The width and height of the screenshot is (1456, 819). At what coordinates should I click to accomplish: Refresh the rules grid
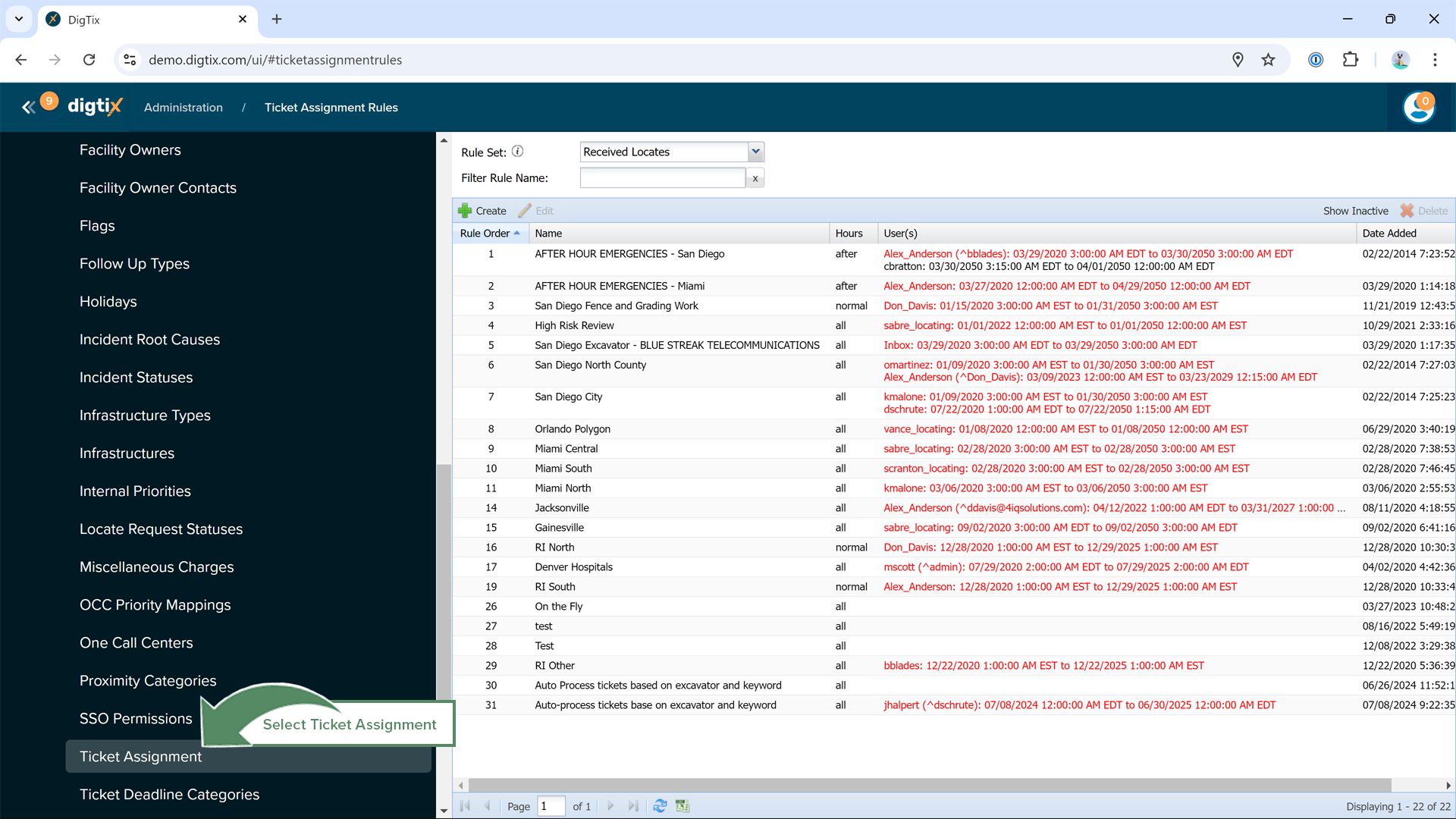(x=660, y=806)
